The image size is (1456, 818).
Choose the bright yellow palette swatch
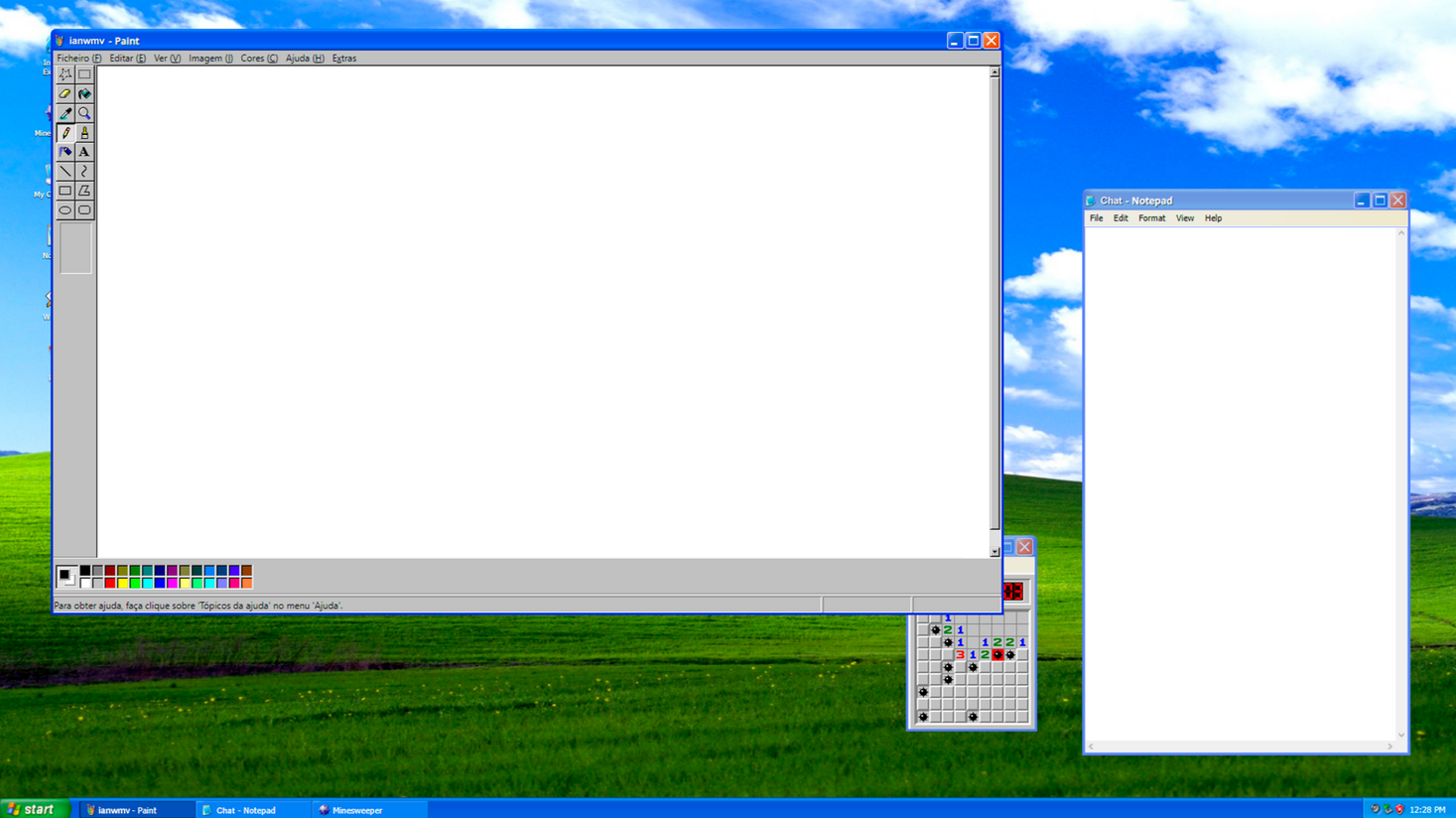pyautogui.click(x=122, y=583)
